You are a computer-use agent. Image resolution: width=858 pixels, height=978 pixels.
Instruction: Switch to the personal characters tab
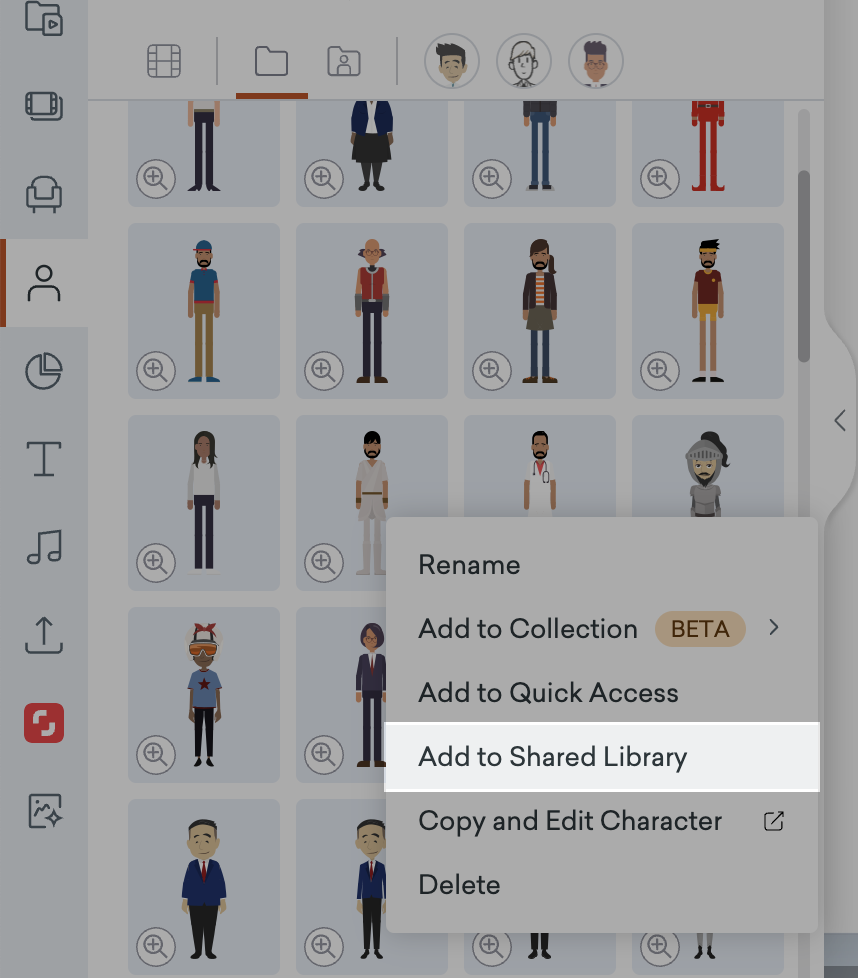344,61
